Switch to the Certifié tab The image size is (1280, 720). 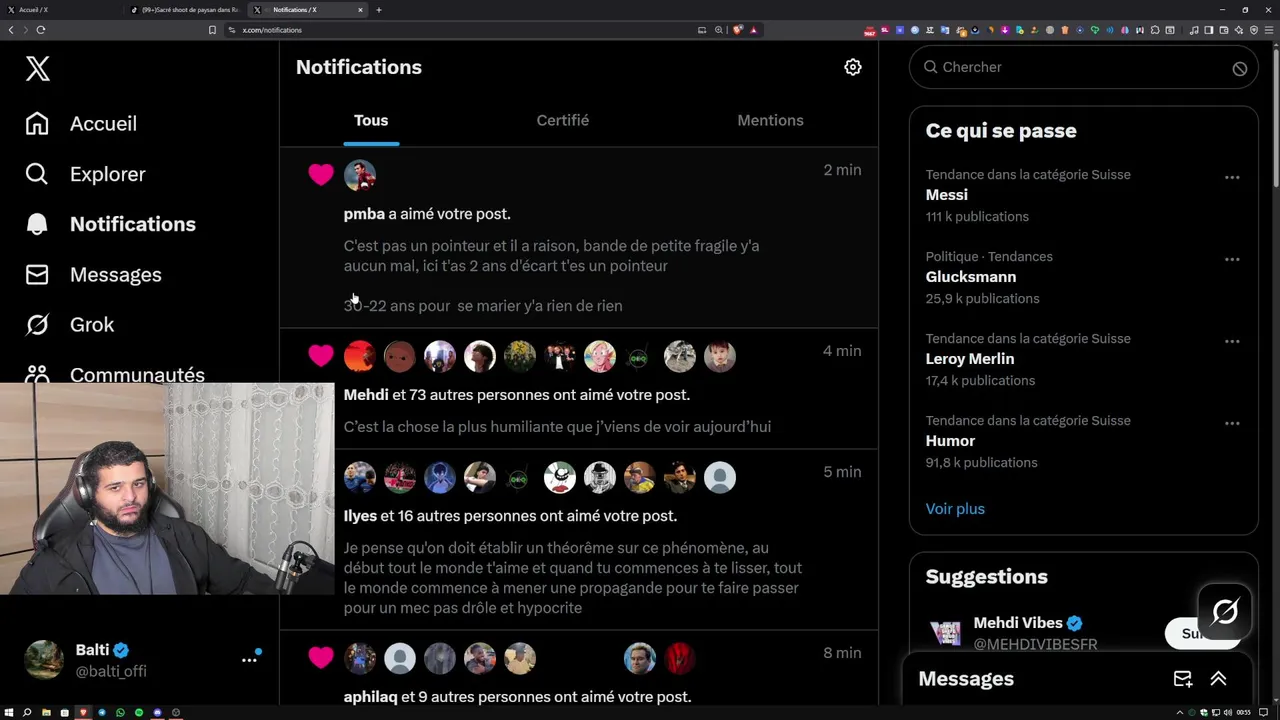[563, 120]
